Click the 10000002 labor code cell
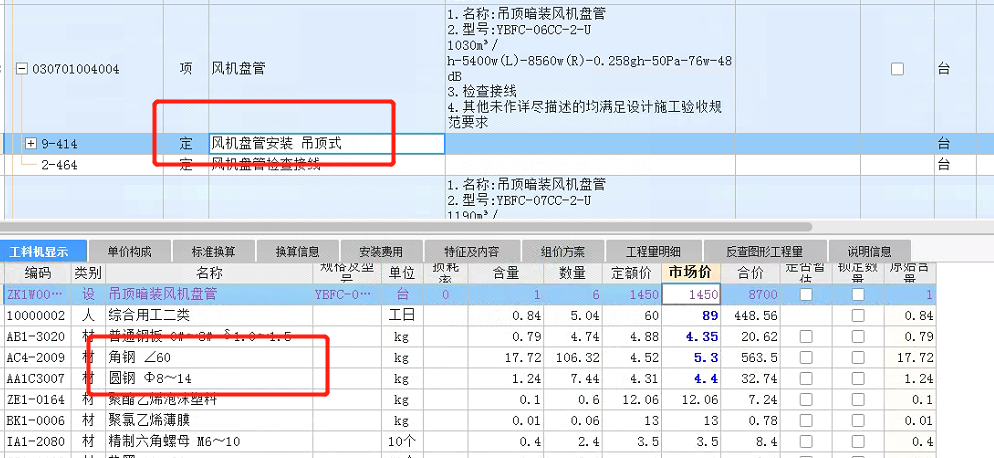This screenshot has width=994, height=458. 36,316
